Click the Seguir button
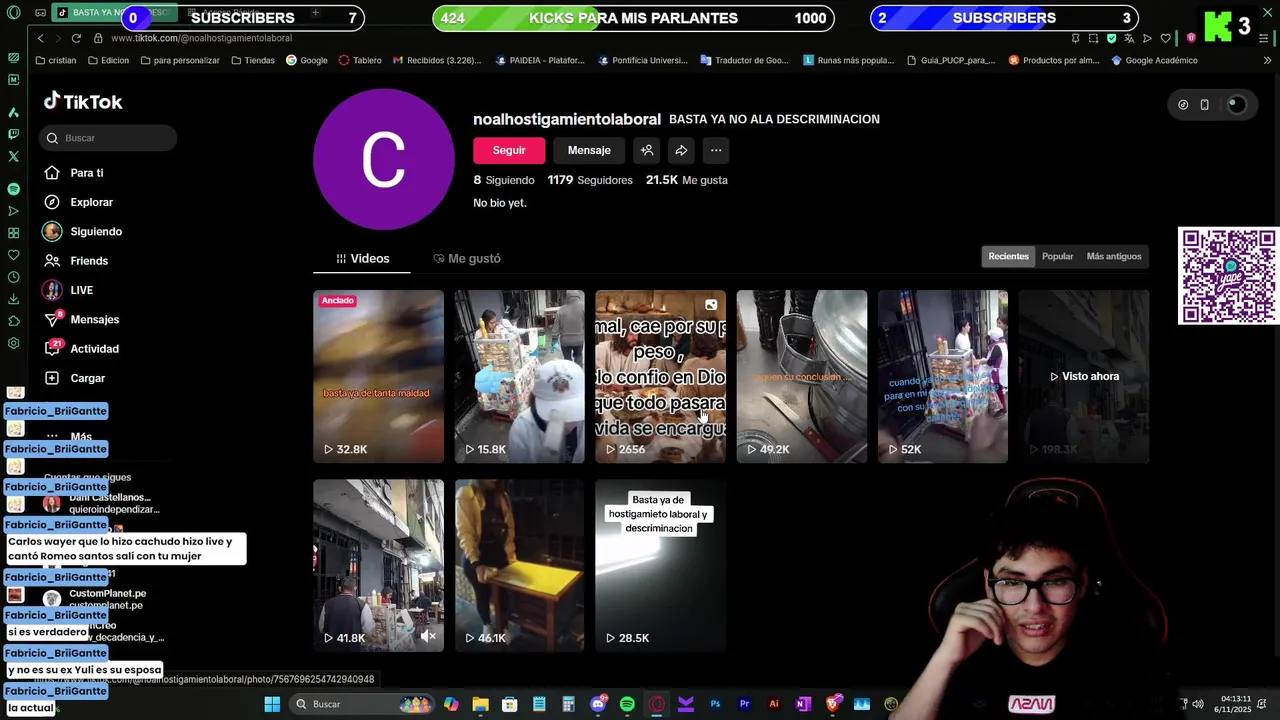This screenshot has height=720, width=1280. coord(509,150)
